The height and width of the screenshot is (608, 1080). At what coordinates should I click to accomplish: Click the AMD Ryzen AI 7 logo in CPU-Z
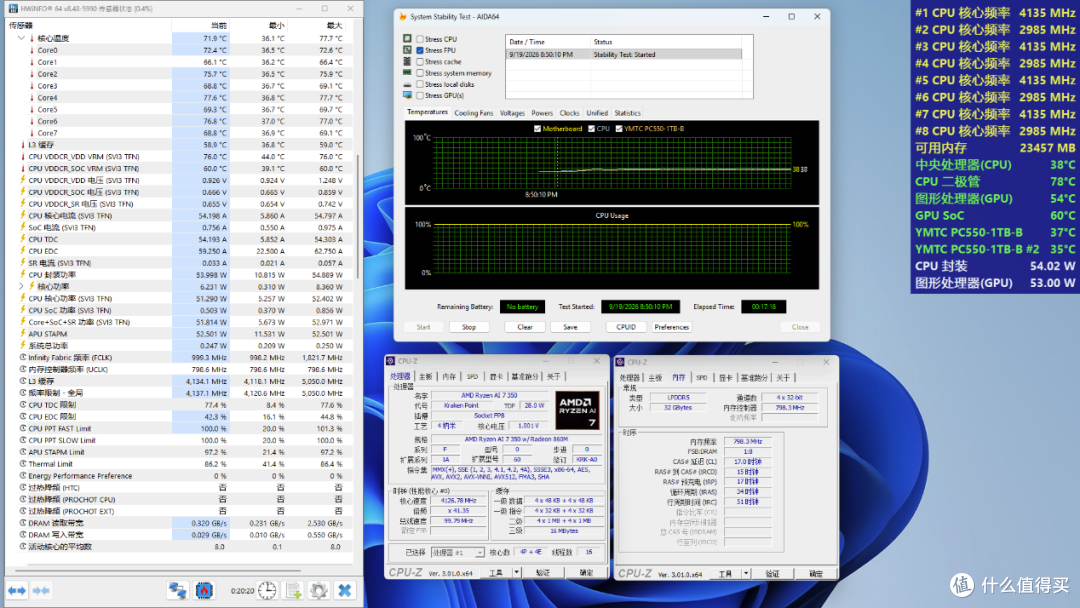[x=577, y=410]
